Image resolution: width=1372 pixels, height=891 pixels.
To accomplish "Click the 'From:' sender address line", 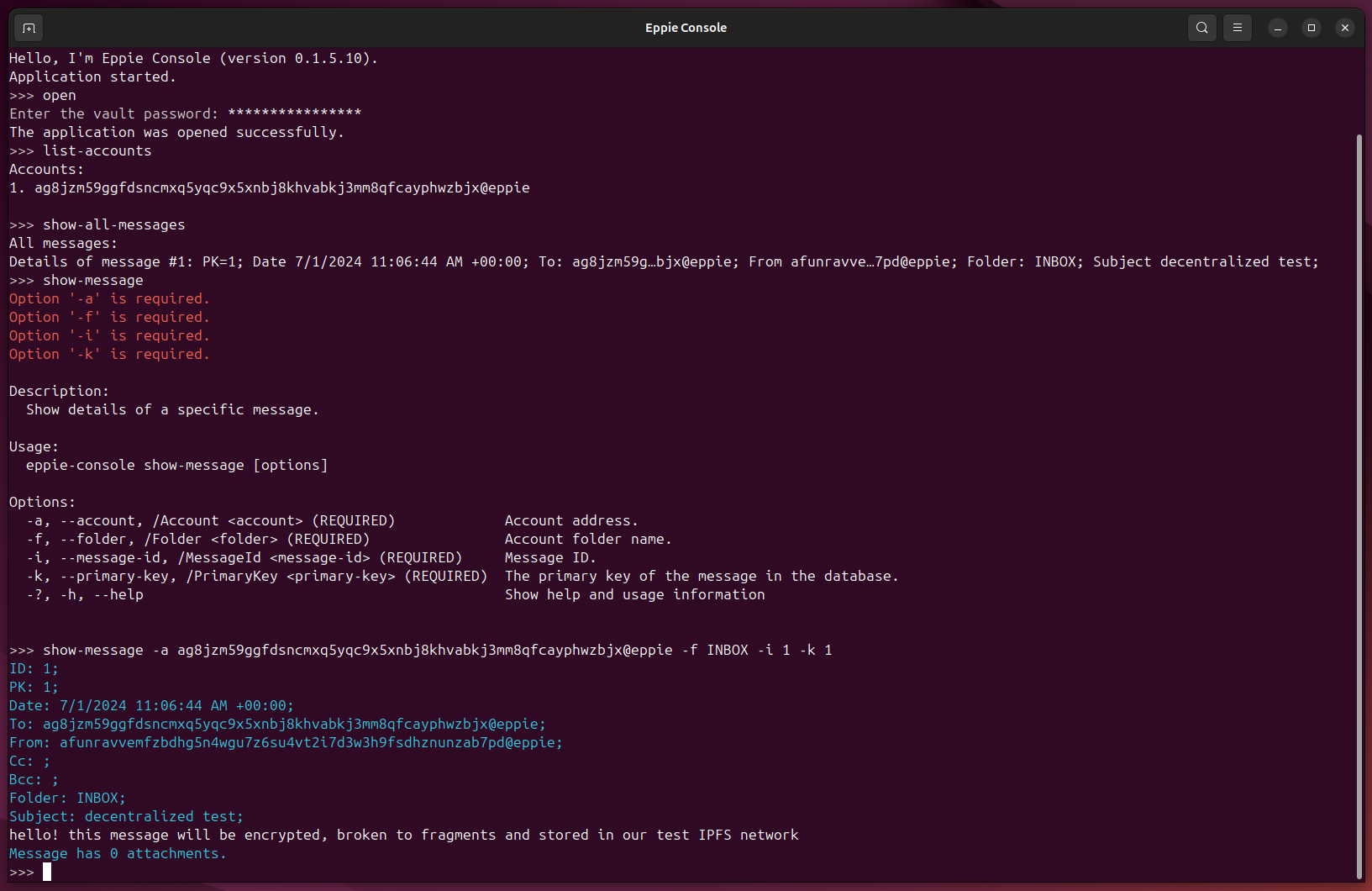I will coord(286,742).
